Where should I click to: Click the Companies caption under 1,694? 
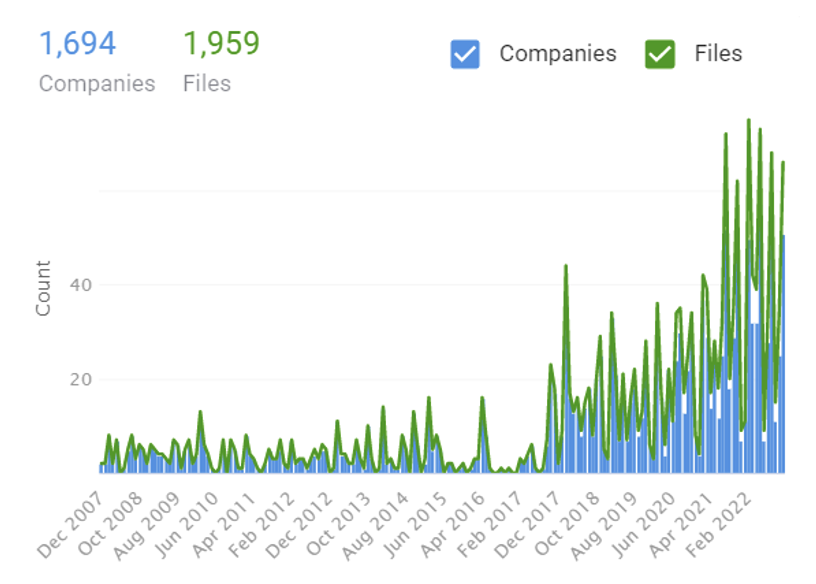point(97,84)
